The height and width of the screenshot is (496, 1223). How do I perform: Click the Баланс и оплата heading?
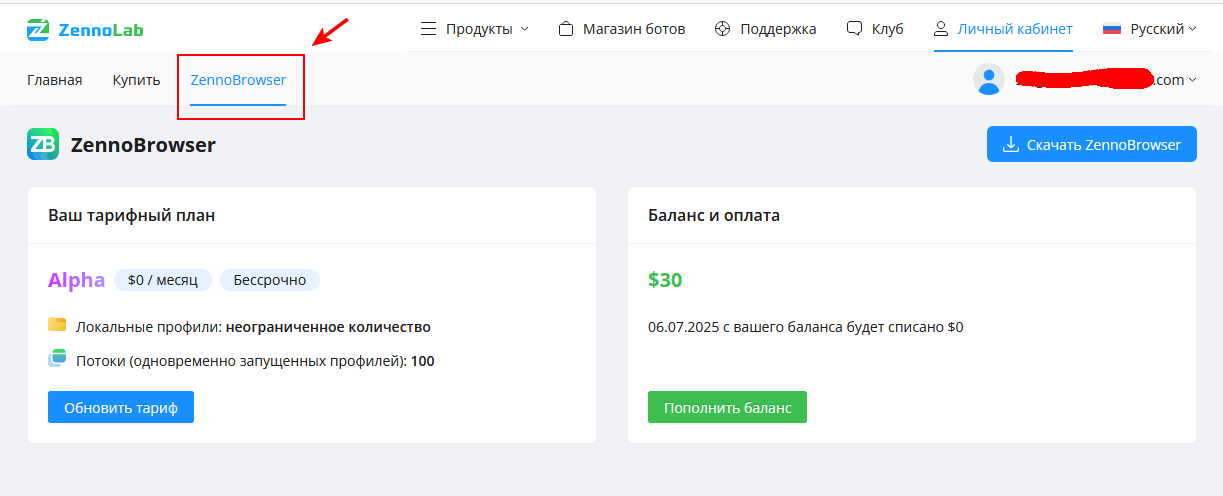tap(714, 215)
